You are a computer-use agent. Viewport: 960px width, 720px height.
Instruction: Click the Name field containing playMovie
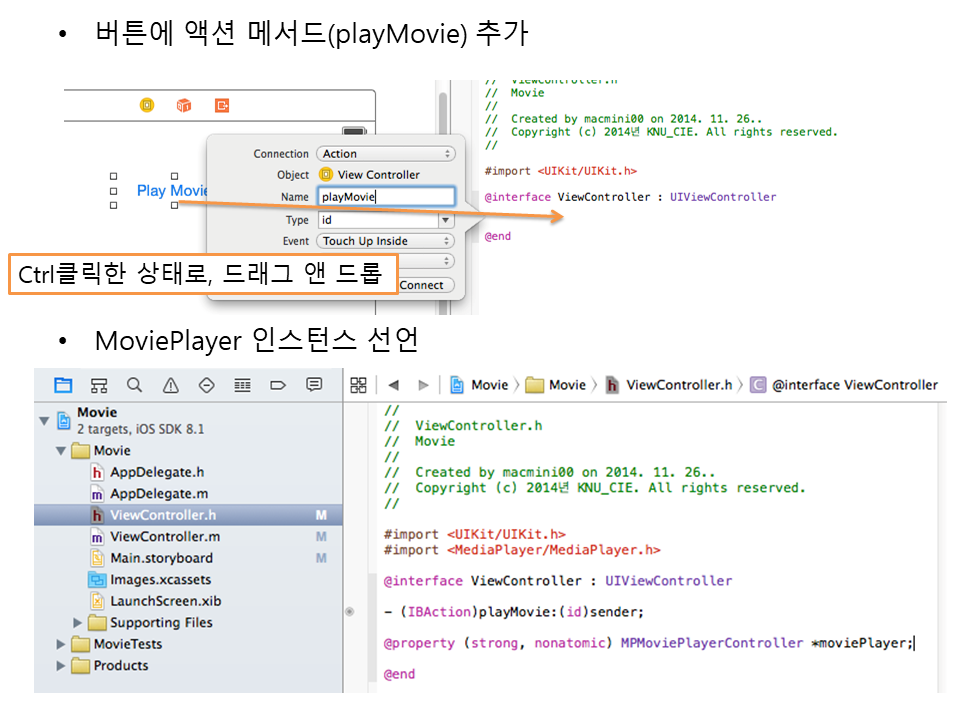coord(386,197)
